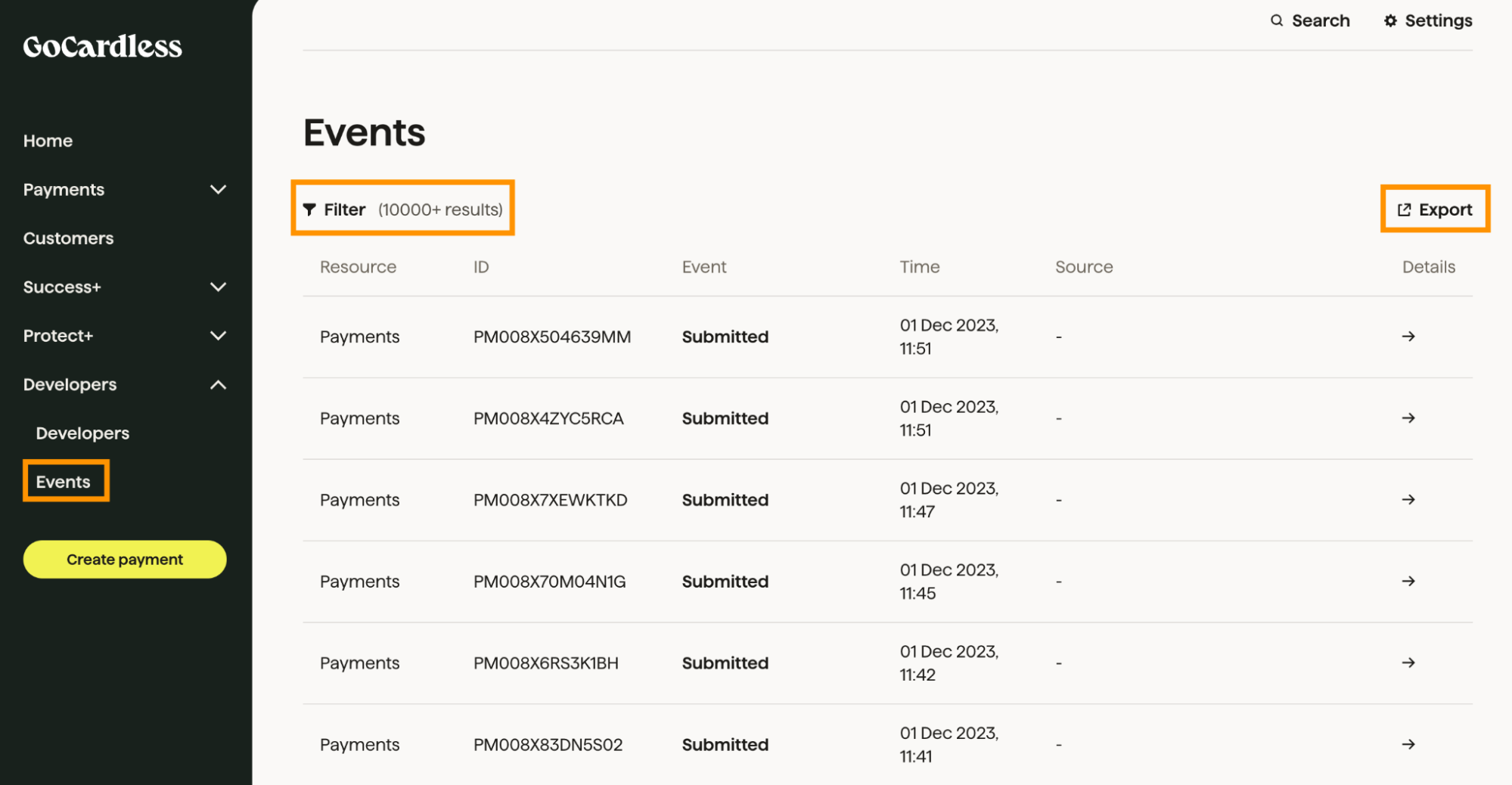Click the Settings gear icon
The width and height of the screenshot is (1512, 785).
(1390, 20)
